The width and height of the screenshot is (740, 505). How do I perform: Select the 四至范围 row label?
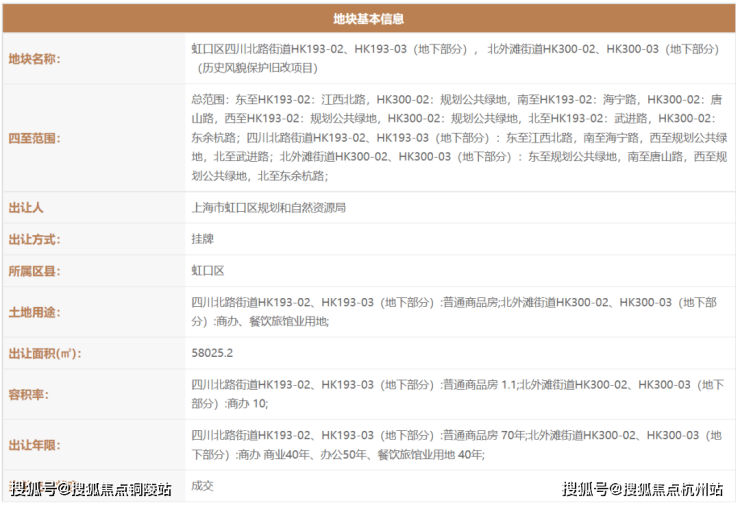coord(36,138)
